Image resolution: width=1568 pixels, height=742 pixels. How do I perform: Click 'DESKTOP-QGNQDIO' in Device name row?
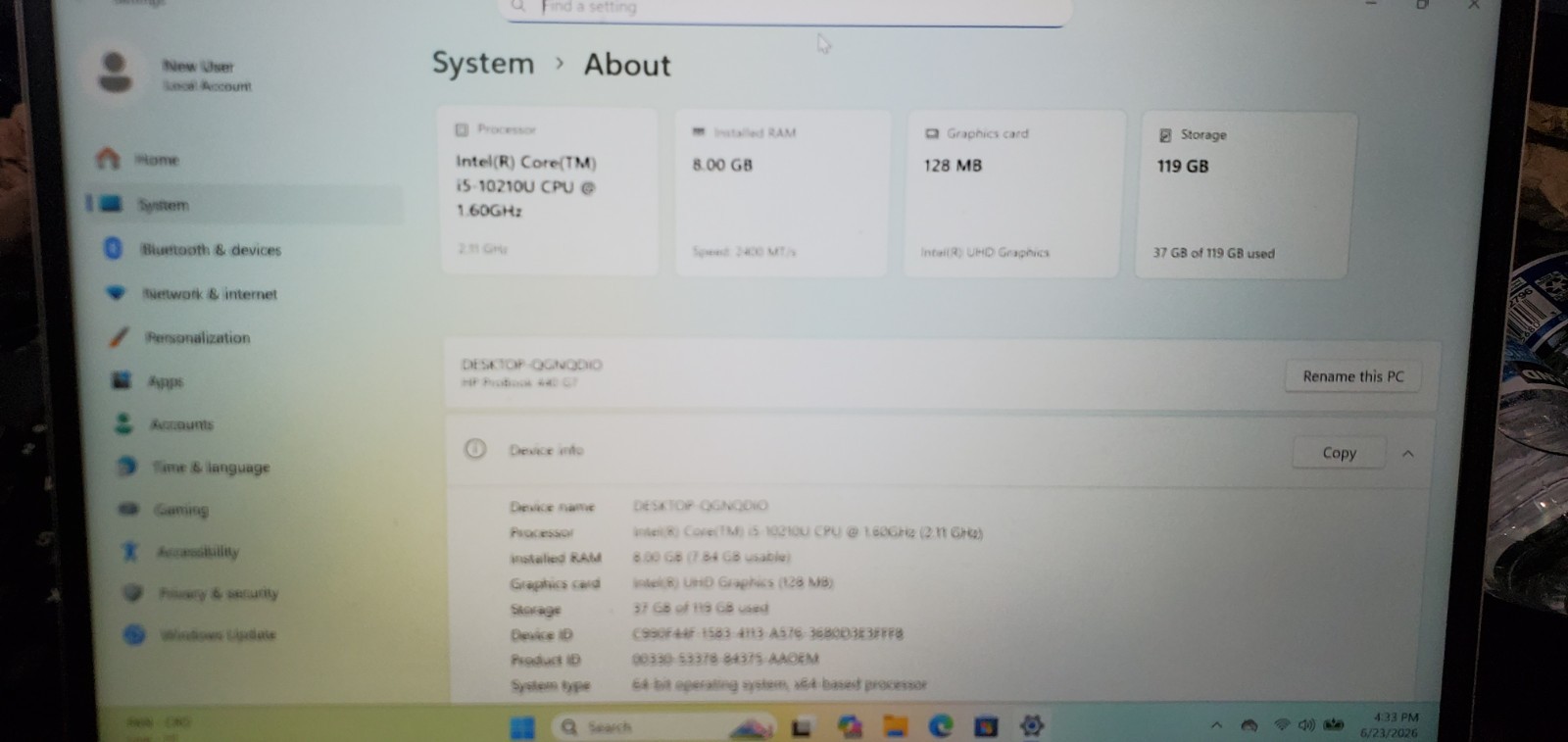[701, 506]
